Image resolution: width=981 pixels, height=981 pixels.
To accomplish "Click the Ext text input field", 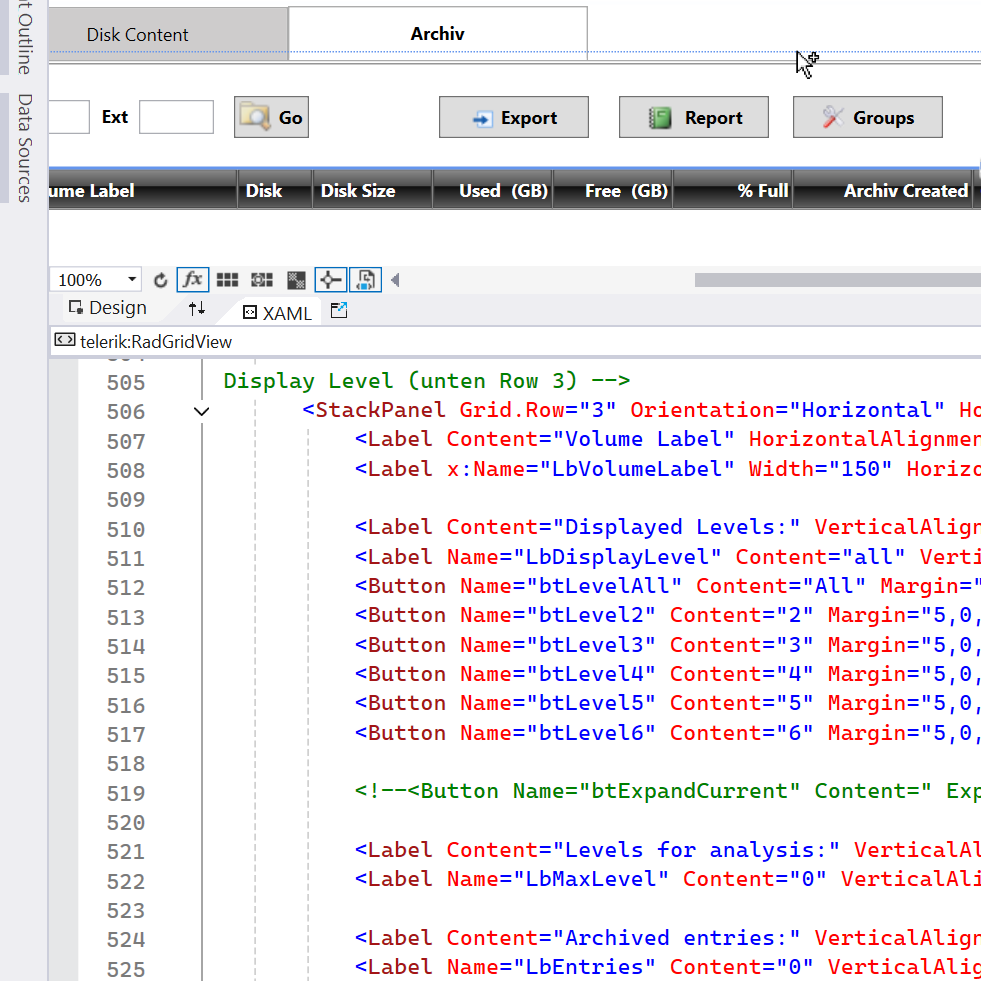I will 176,117.
